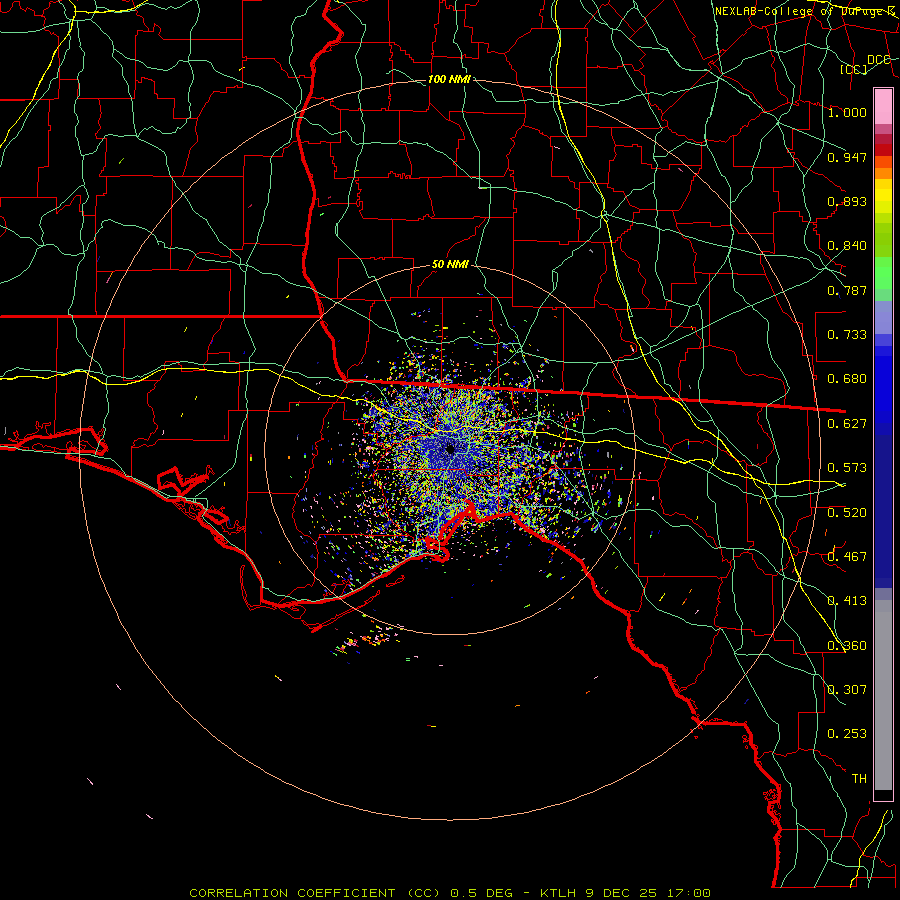Screen dimensions: 900x900
Task: Click the 0.680 scale label
Action: tap(847, 379)
